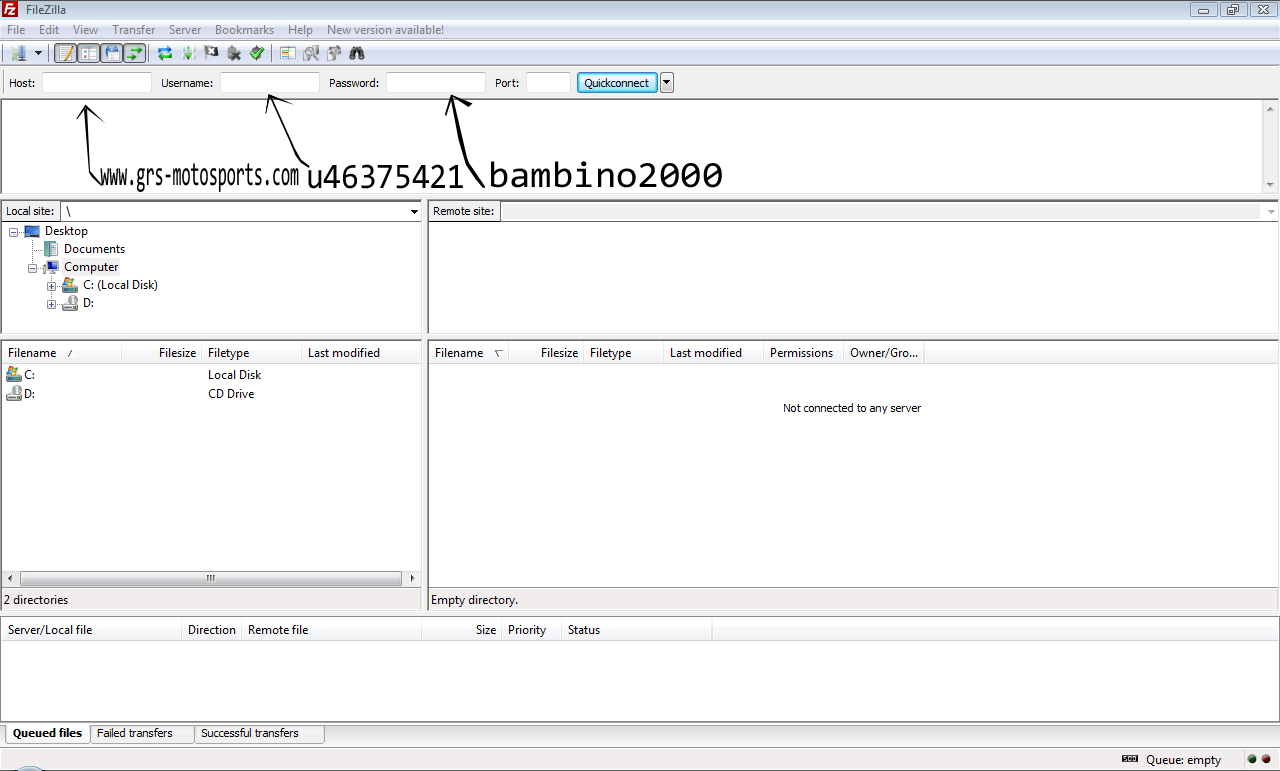Open the Bookmarks menu
This screenshot has width=1280, height=771.
244,30
